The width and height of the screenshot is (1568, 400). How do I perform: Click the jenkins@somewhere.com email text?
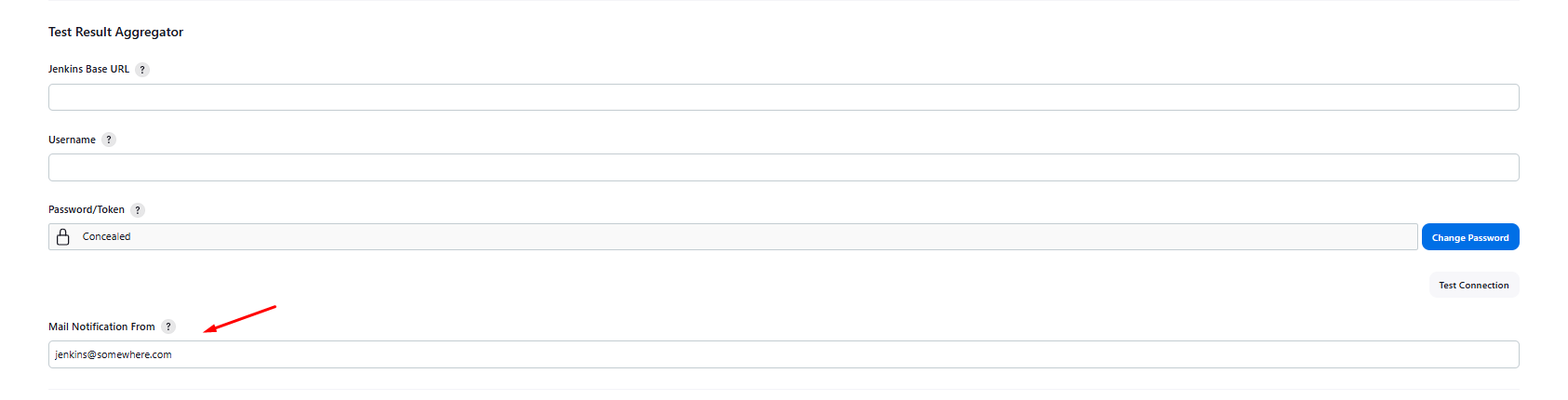point(113,354)
